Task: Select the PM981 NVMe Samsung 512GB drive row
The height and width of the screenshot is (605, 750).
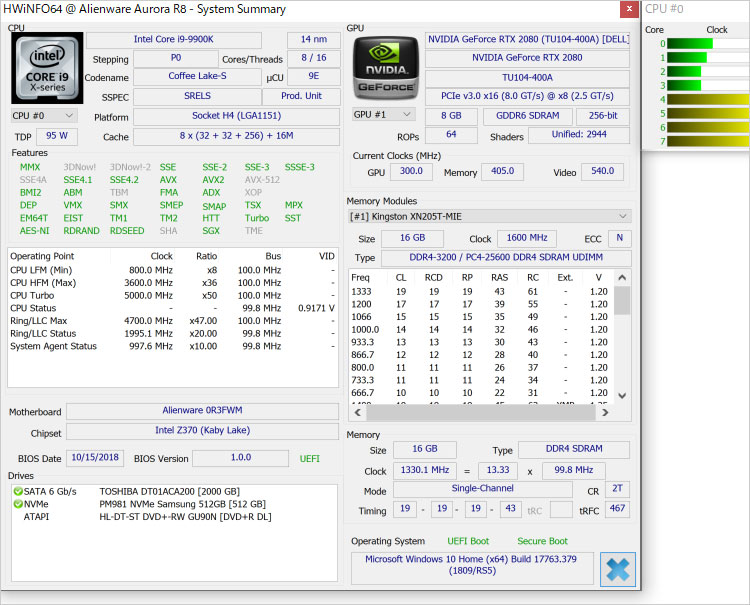Action: [x=174, y=504]
